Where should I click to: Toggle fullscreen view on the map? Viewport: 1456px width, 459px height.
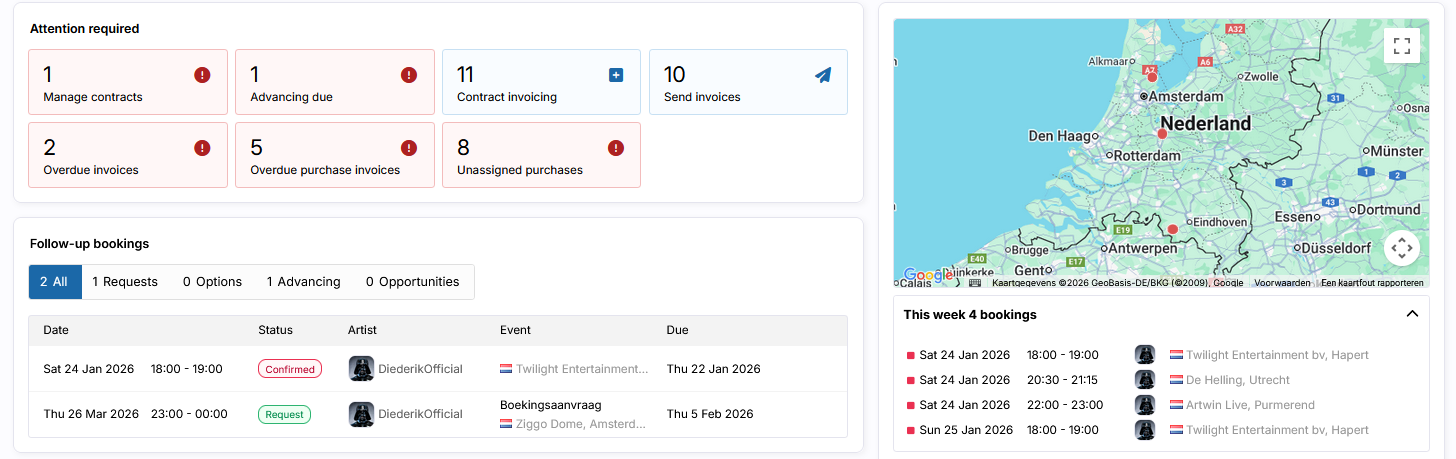click(1401, 45)
